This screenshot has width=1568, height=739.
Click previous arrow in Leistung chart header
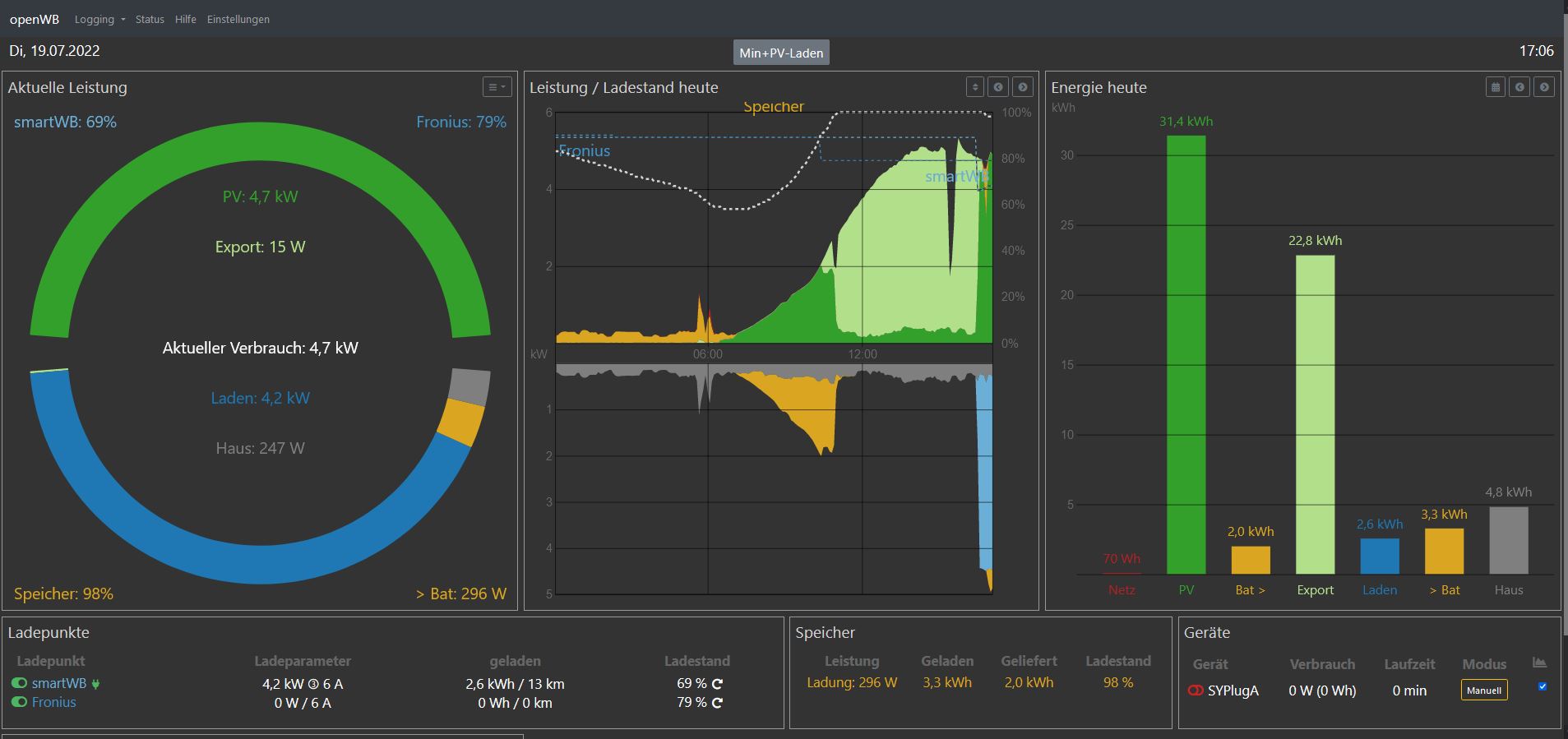click(x=998, y=87)
